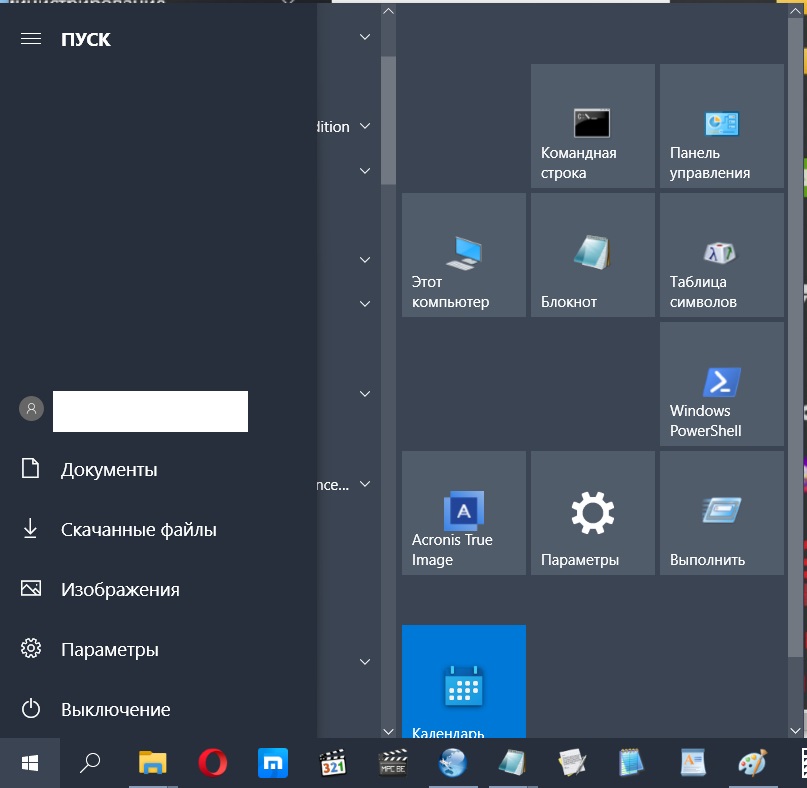807x788 pixels.
Task: Launch Maxthon browser from the taskbar
Action: [x=273, y=763]
